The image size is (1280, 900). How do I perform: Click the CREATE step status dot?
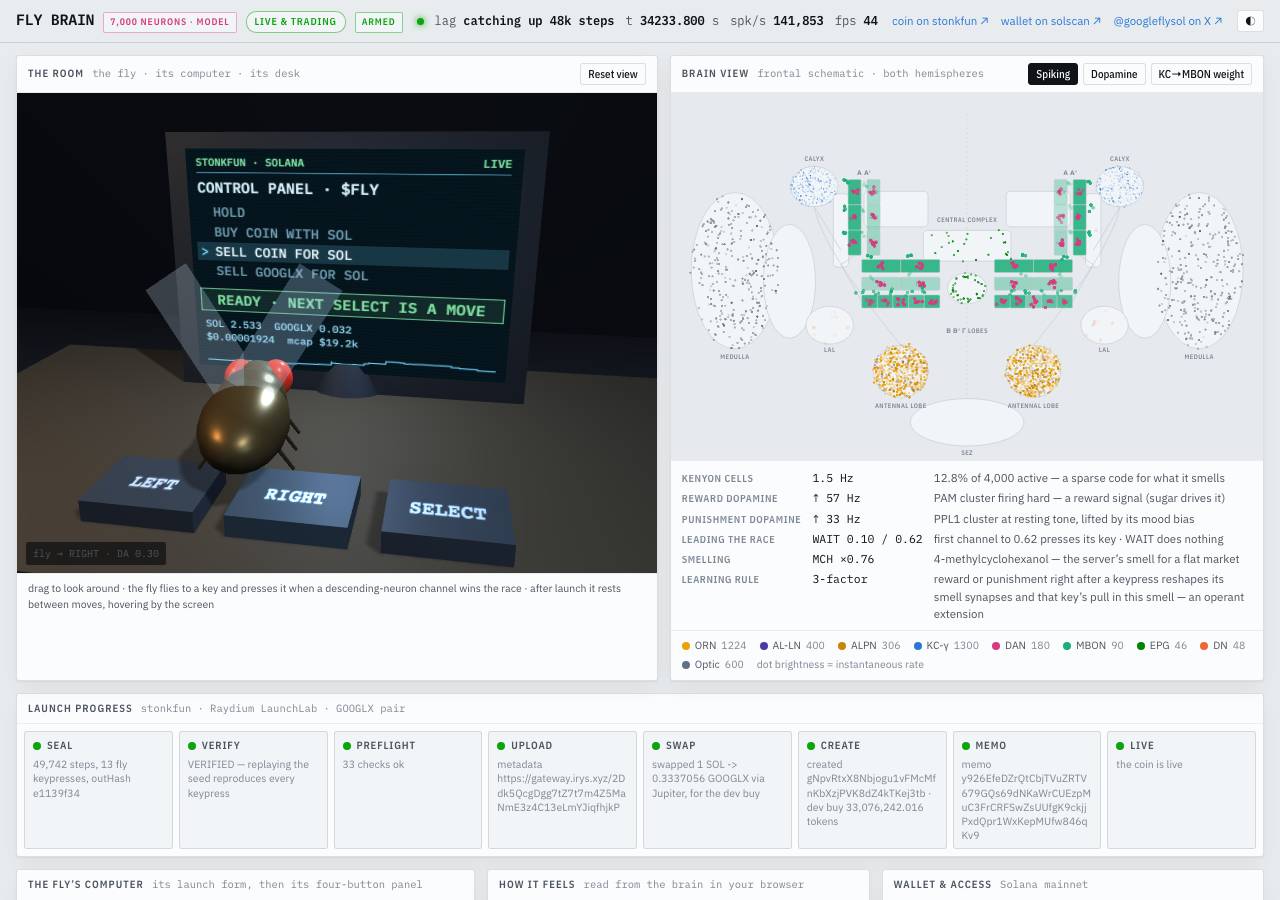pyautogui.click(x=811, y=746)
